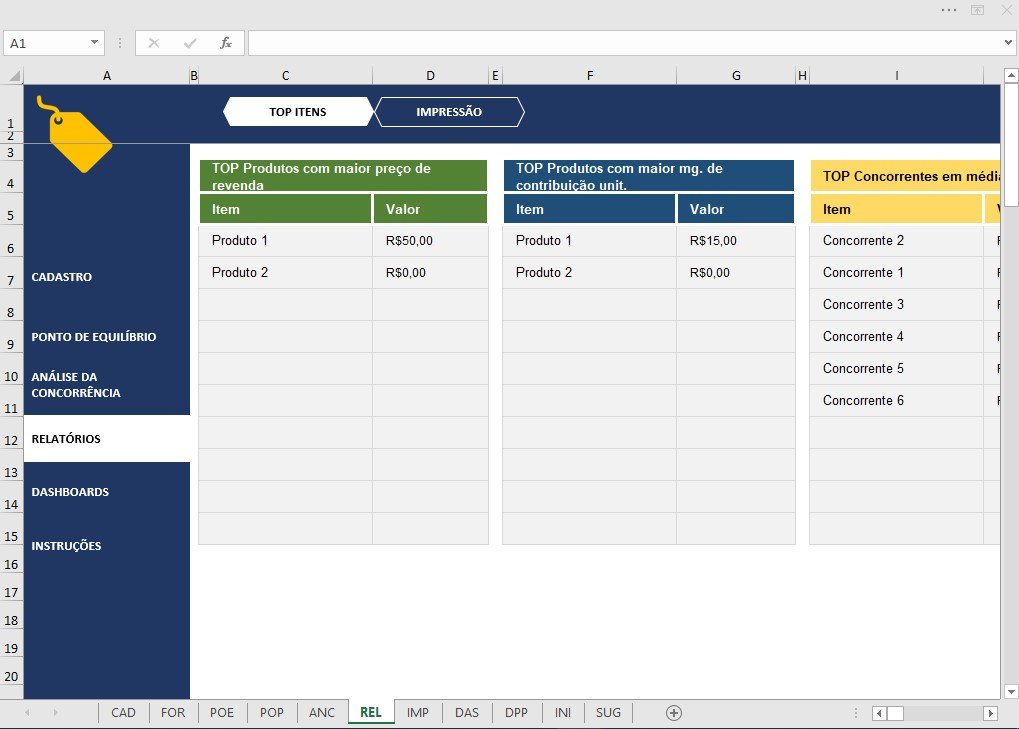Select the REL sheet tab
This screenshot has width=1019, height=729.
[371, 713]
